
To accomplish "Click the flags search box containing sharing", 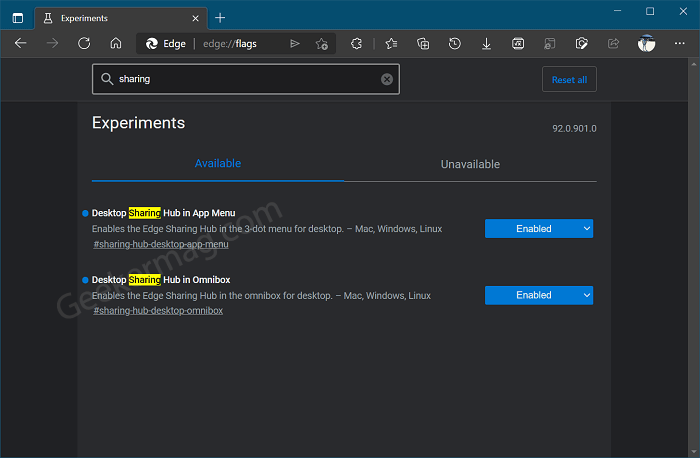I will coord(246,79).
